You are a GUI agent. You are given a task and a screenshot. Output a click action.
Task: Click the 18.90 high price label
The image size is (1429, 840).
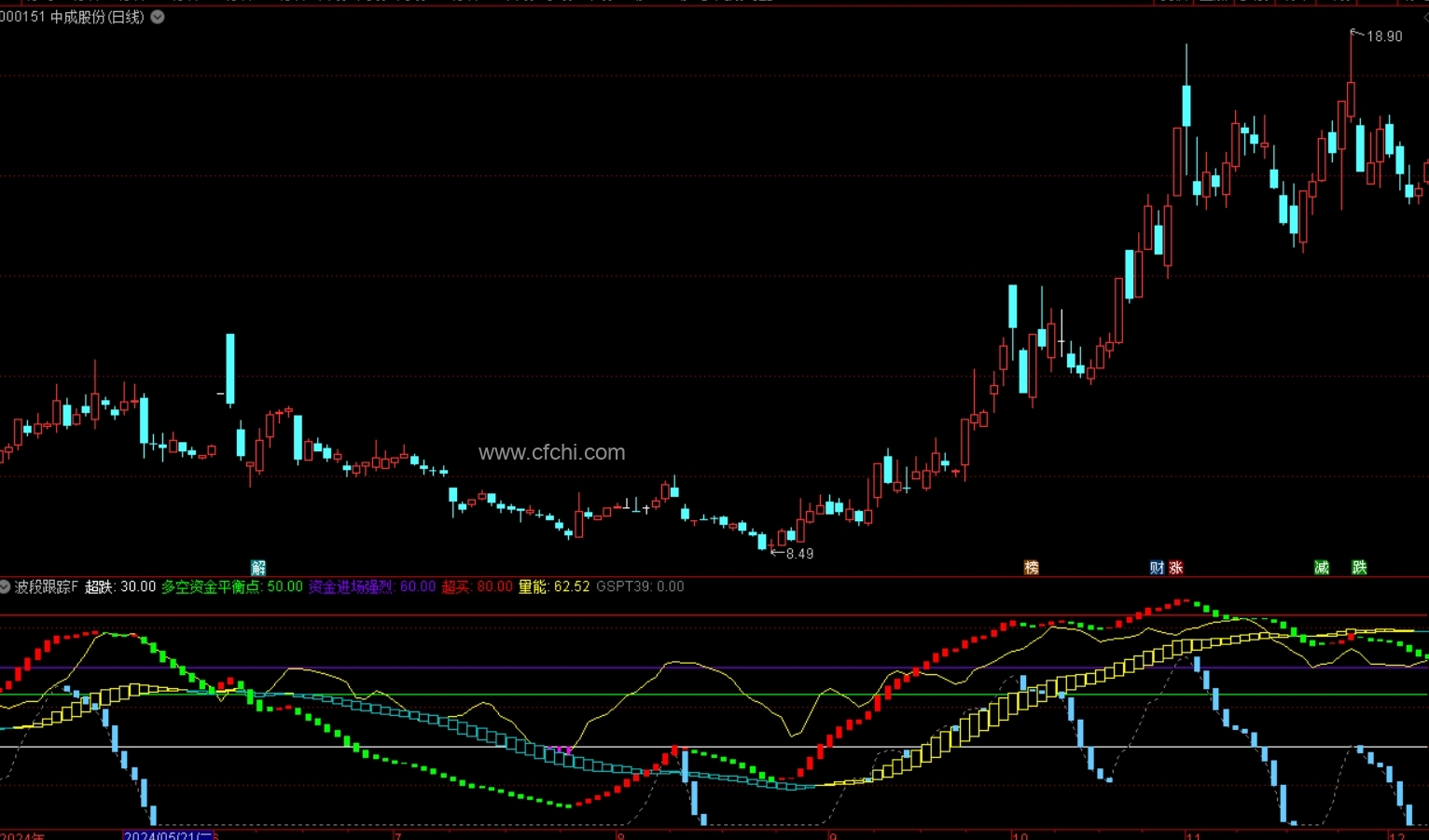click(1384, 36)
